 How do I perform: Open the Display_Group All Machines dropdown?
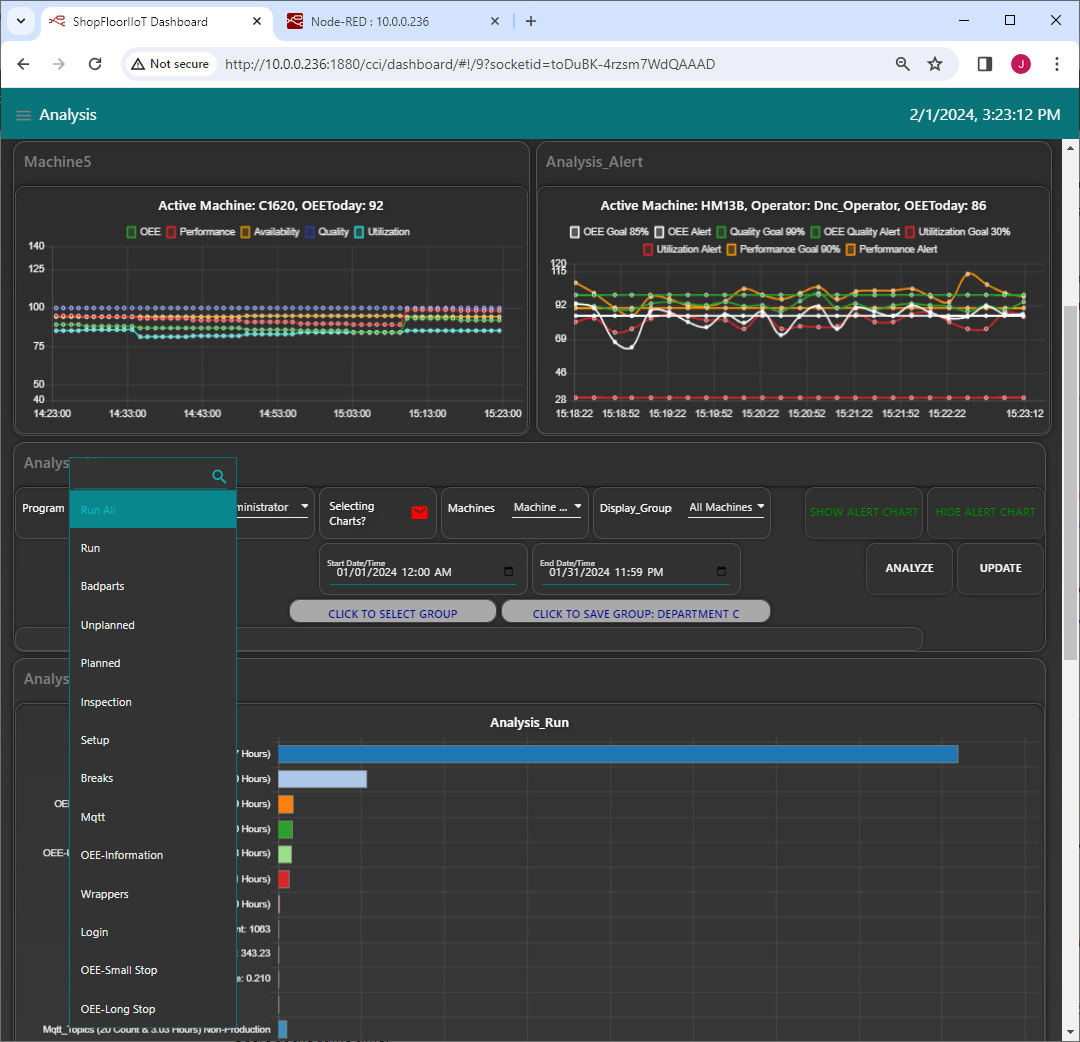726,508
